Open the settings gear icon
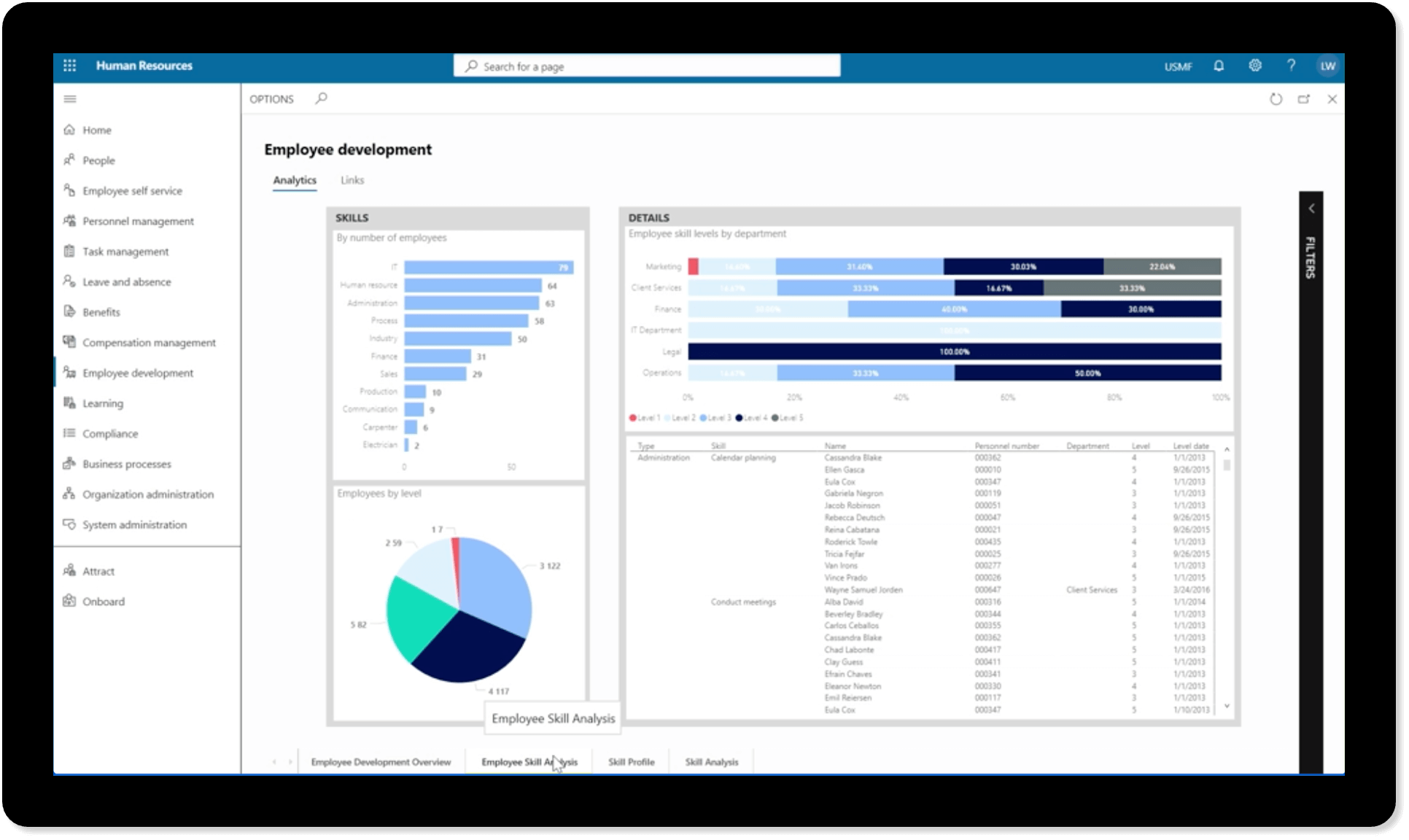 pos(1255,66)
